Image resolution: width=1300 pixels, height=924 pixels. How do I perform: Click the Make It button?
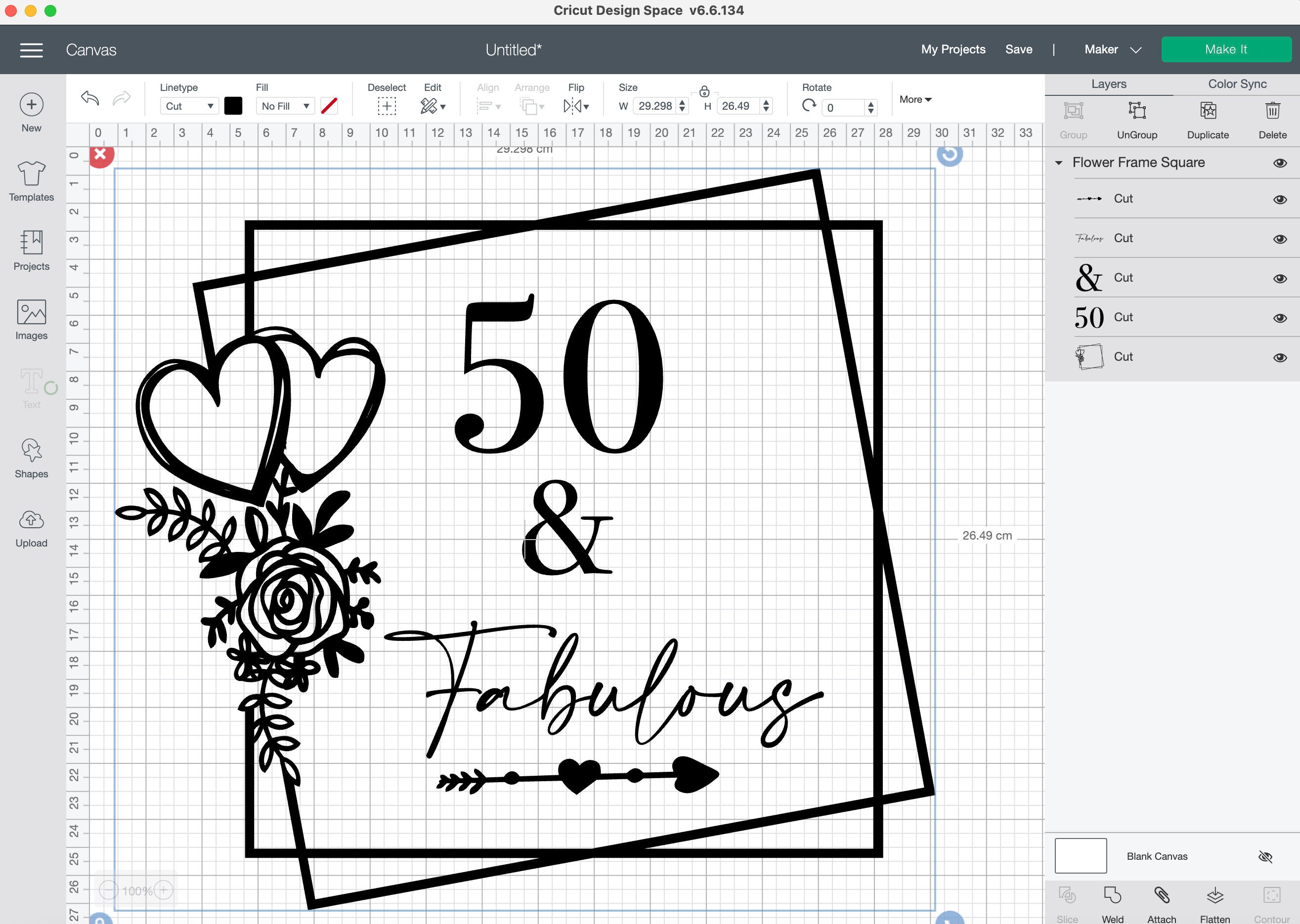click(x=1226, y=49)
